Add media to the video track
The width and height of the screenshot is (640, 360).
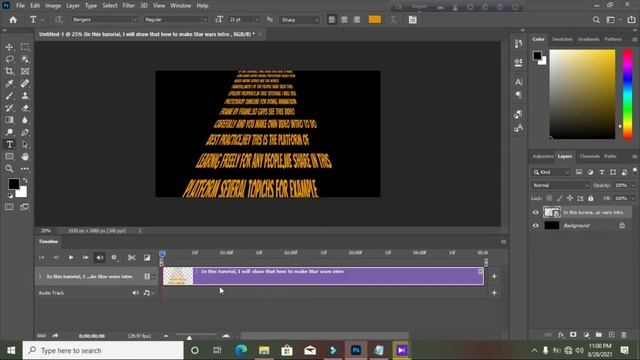coord(494,276)
